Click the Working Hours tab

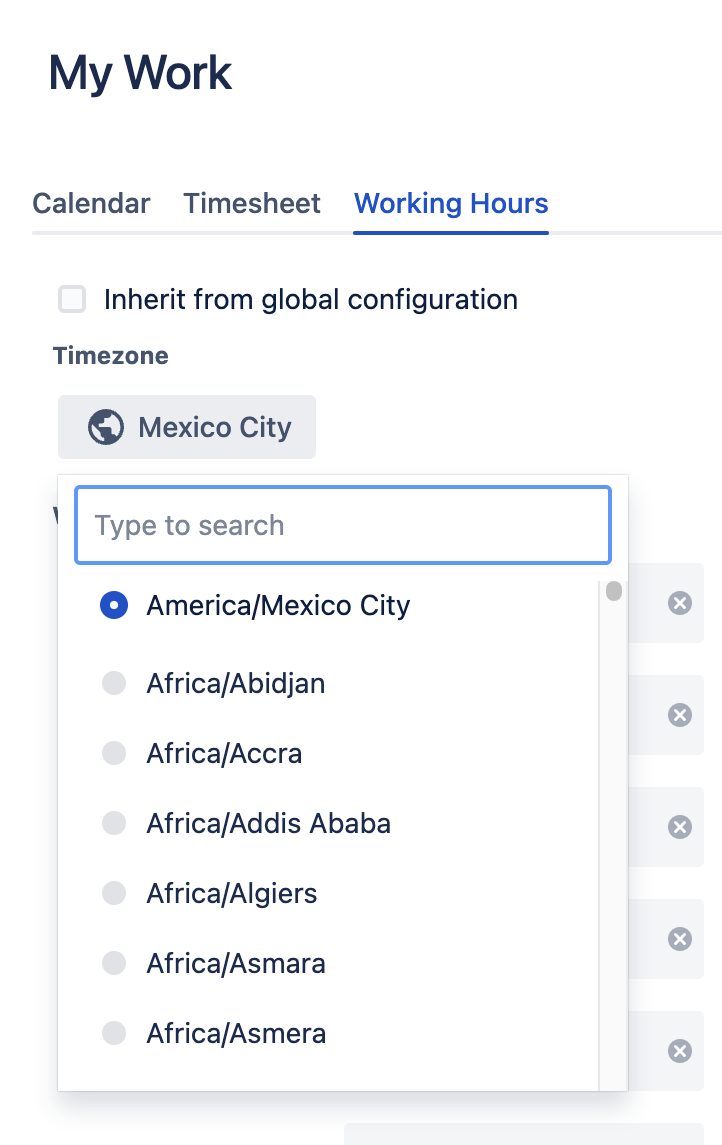tap(451, 204)
